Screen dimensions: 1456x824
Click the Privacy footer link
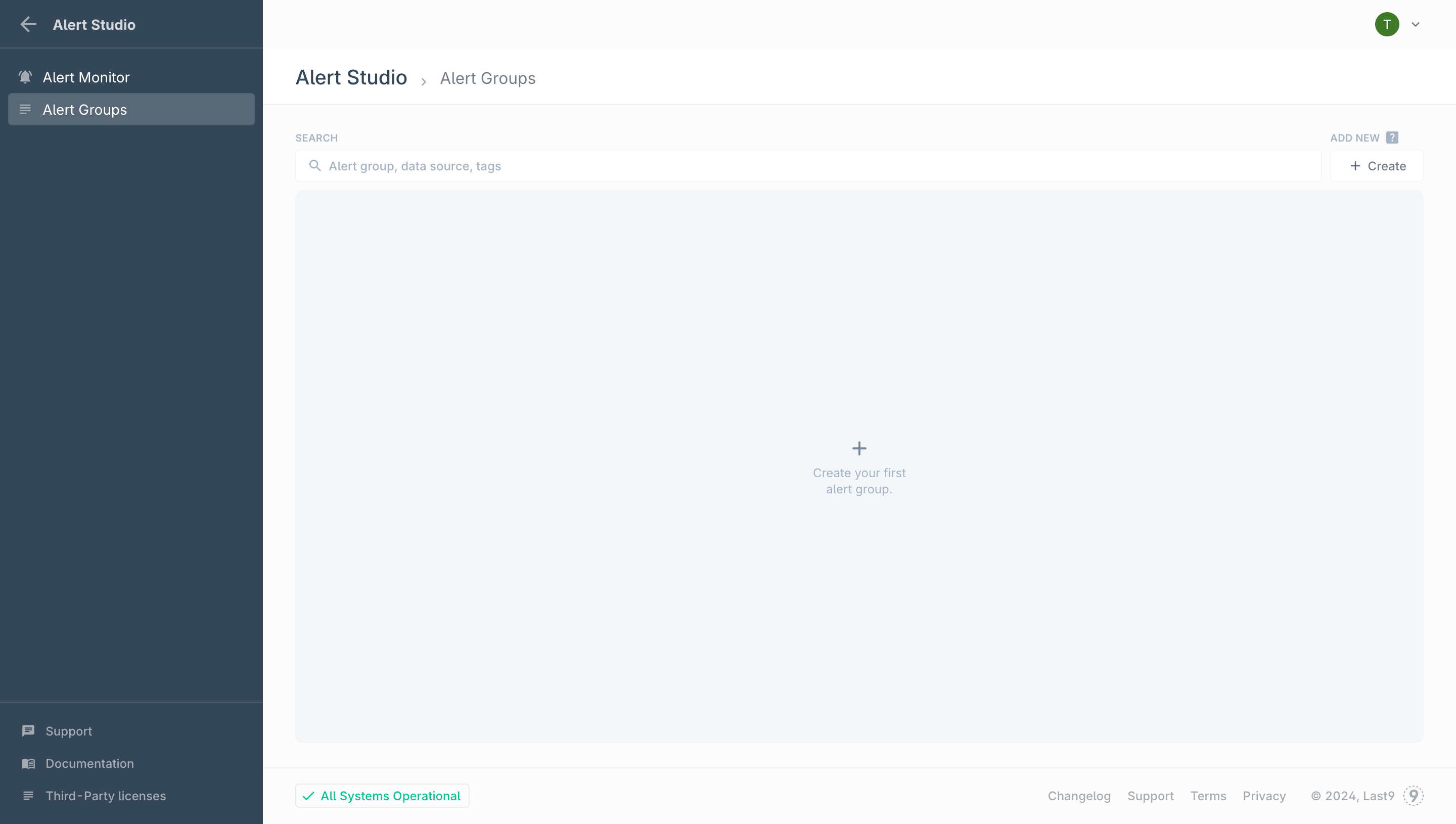click(1264, 795)
